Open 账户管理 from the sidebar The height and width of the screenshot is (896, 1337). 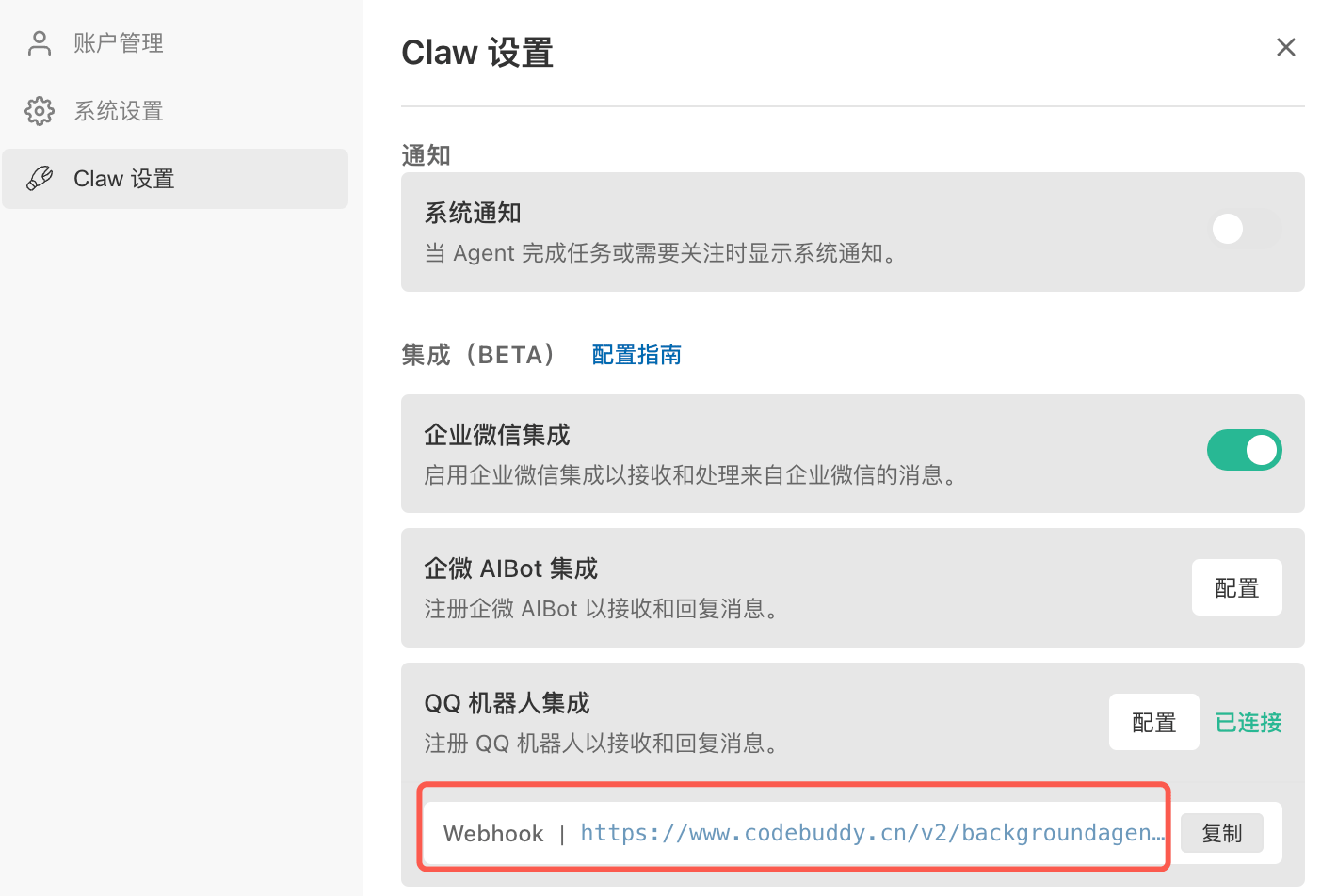click(119, 42)
